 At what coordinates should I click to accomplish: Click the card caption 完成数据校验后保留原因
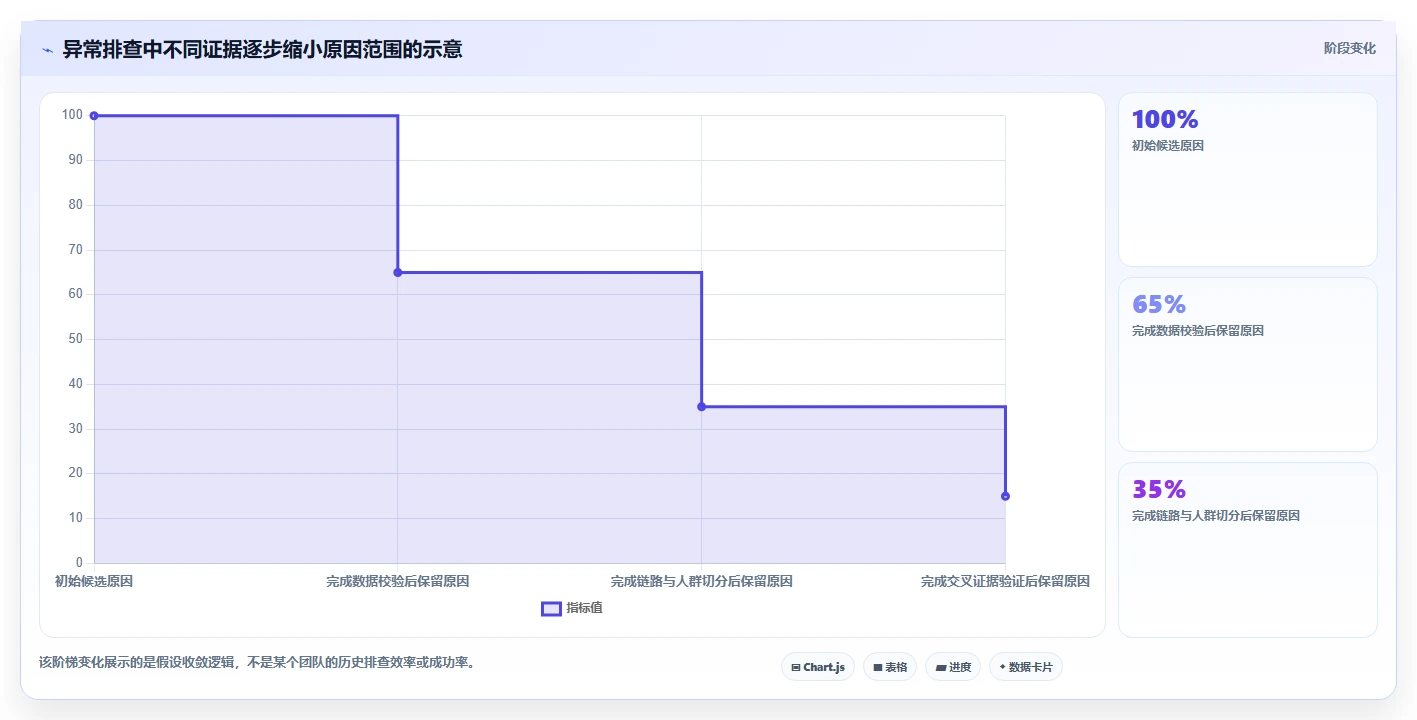(x=1198, y=331)
